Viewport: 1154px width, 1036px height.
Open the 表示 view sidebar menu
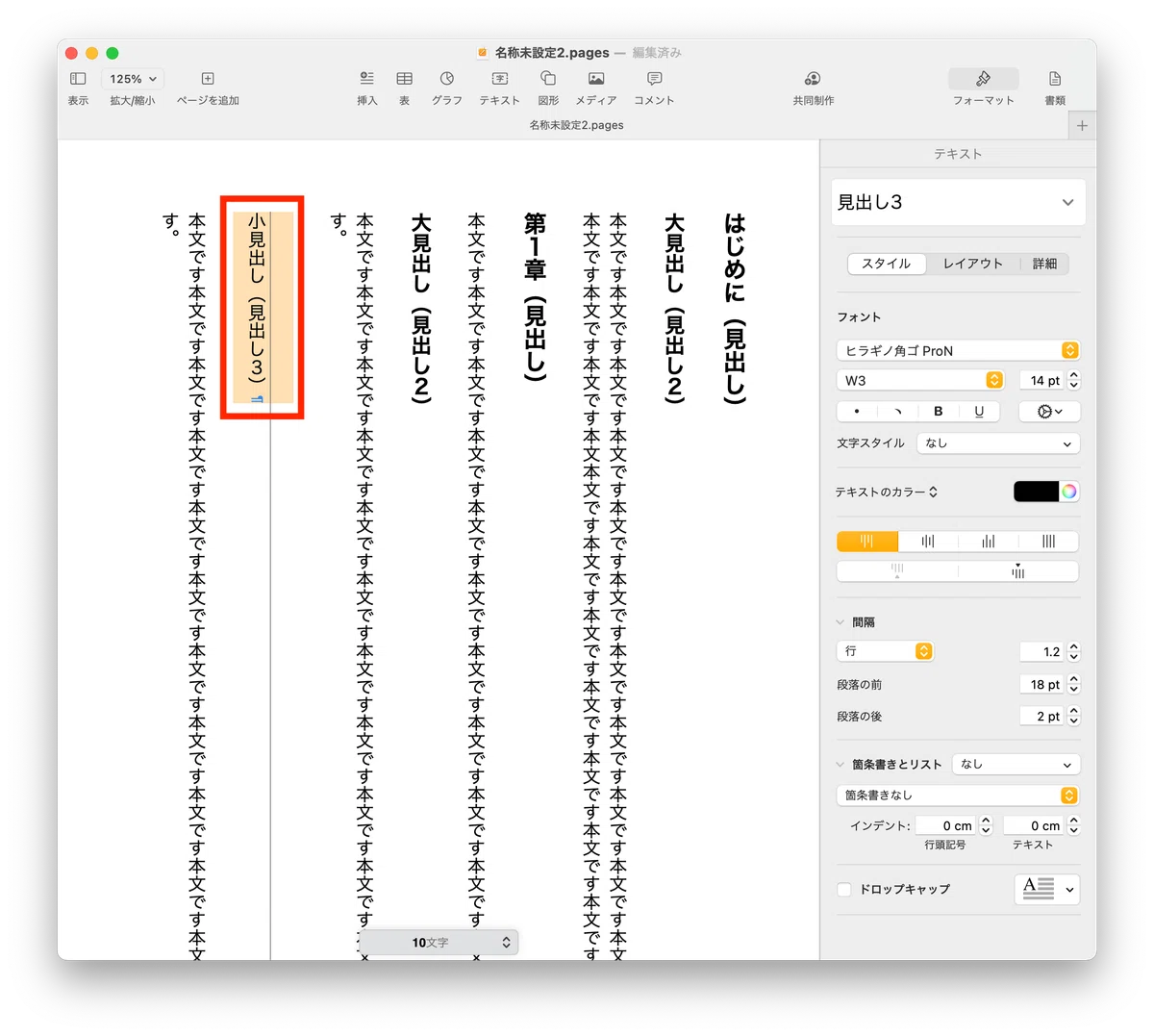coord(79,79)
